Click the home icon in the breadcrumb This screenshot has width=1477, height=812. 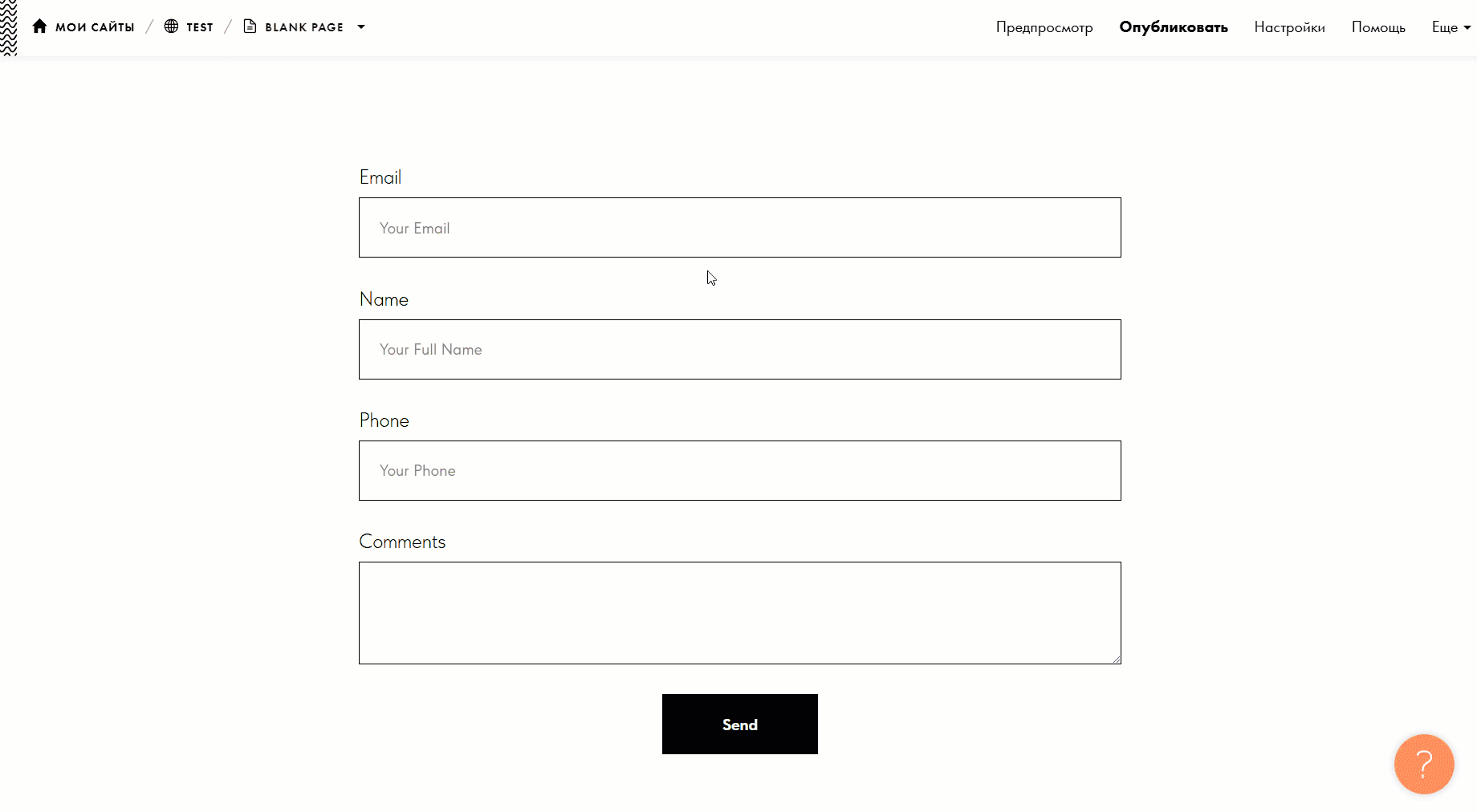[39, 26]
